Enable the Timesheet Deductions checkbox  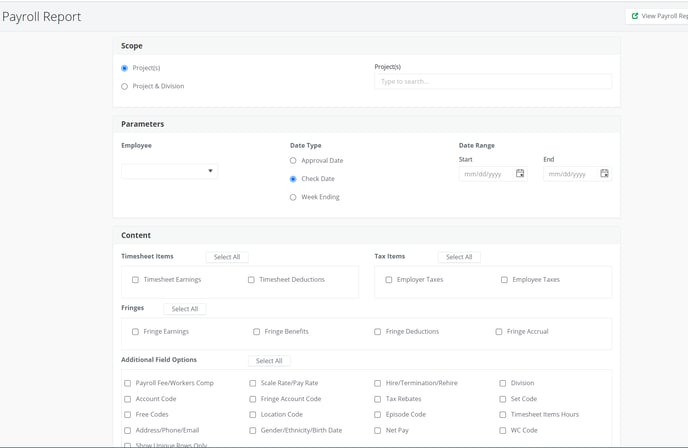pos(251,280)
